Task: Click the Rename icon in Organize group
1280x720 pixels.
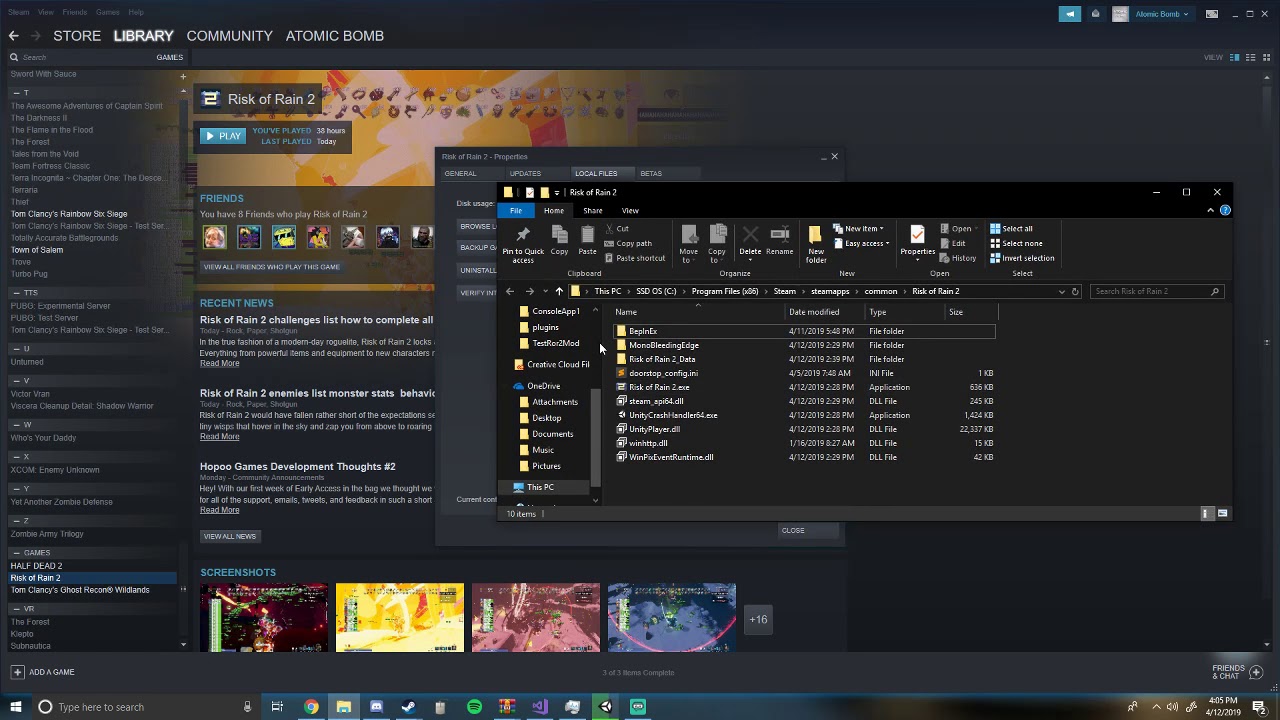Action: (x=779, y=240)
